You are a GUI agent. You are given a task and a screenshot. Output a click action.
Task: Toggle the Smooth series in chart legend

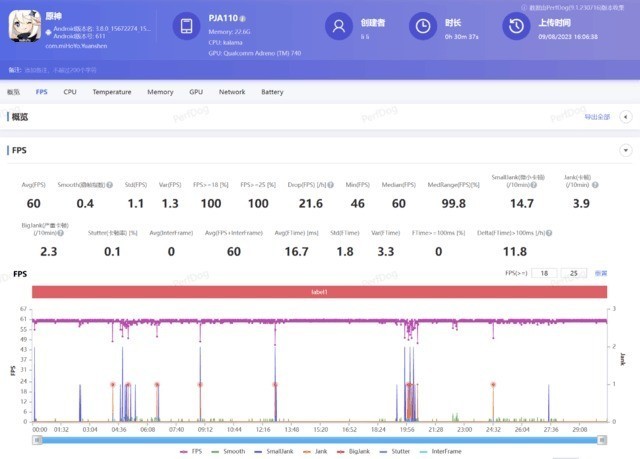pyautogui.click(x=228, y=452)
